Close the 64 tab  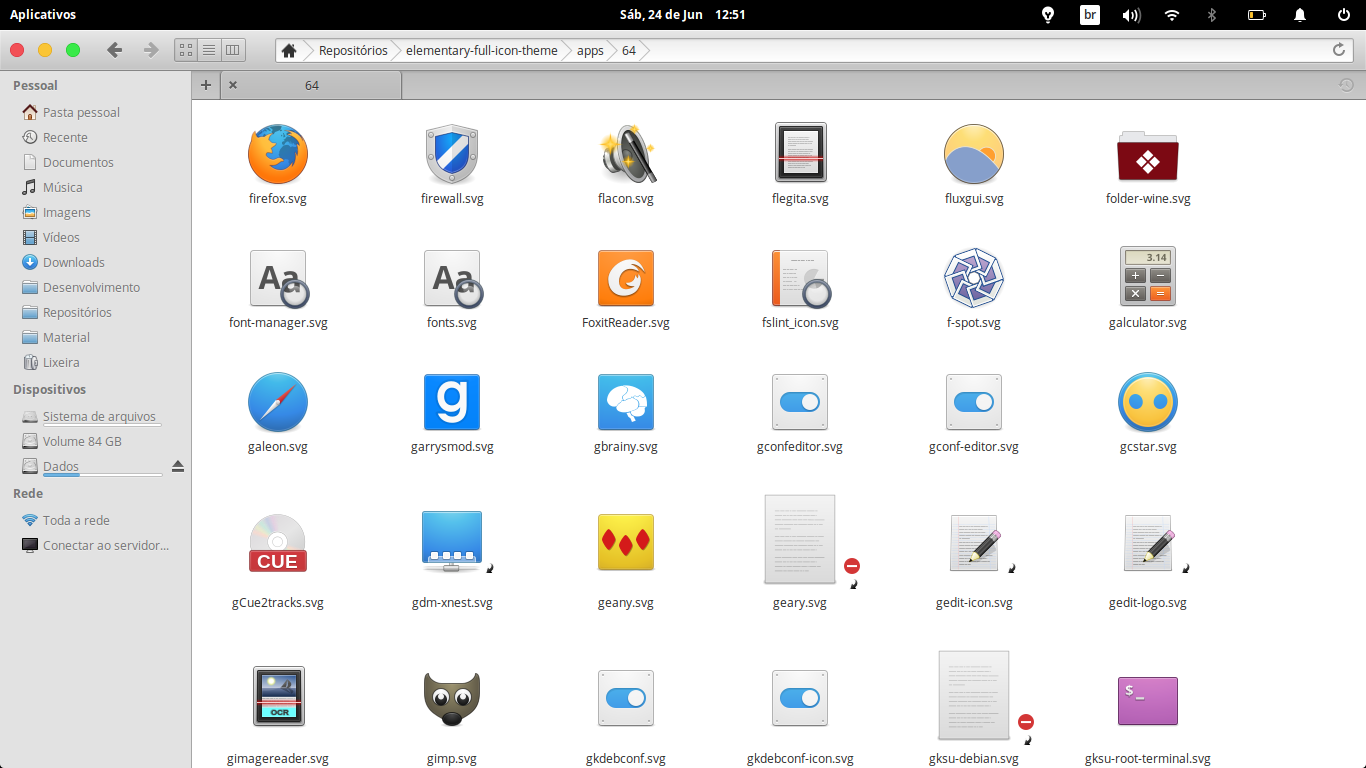pos(233,85)
